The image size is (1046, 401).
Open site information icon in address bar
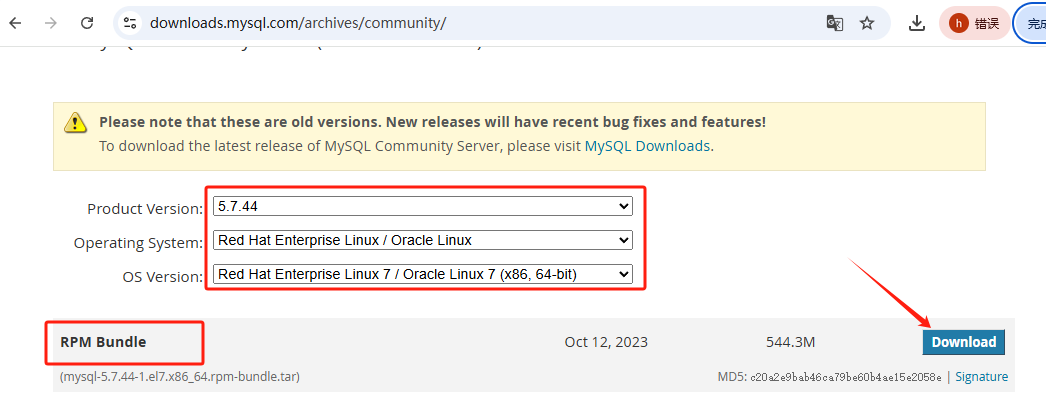click(x=129, y=23)
